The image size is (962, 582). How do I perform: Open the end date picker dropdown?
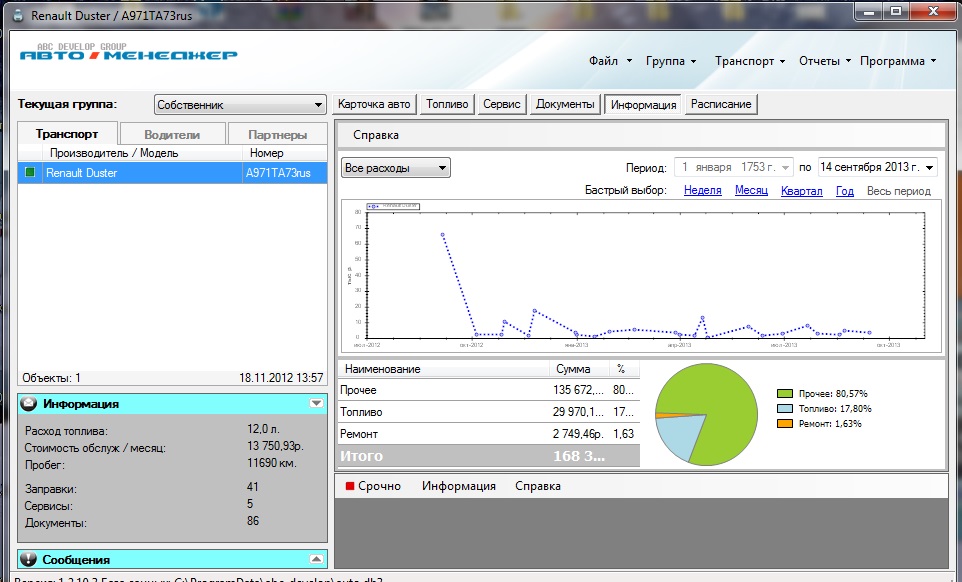tap(930, 167)
